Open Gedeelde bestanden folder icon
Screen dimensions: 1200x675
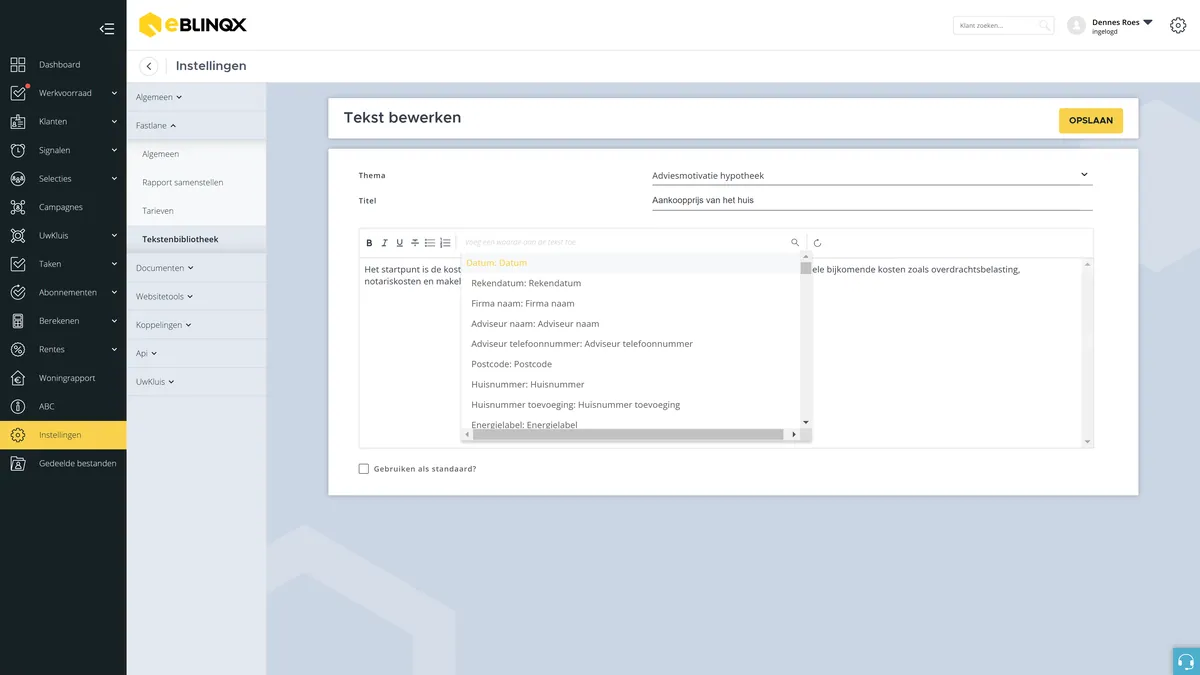click(18, 464)
